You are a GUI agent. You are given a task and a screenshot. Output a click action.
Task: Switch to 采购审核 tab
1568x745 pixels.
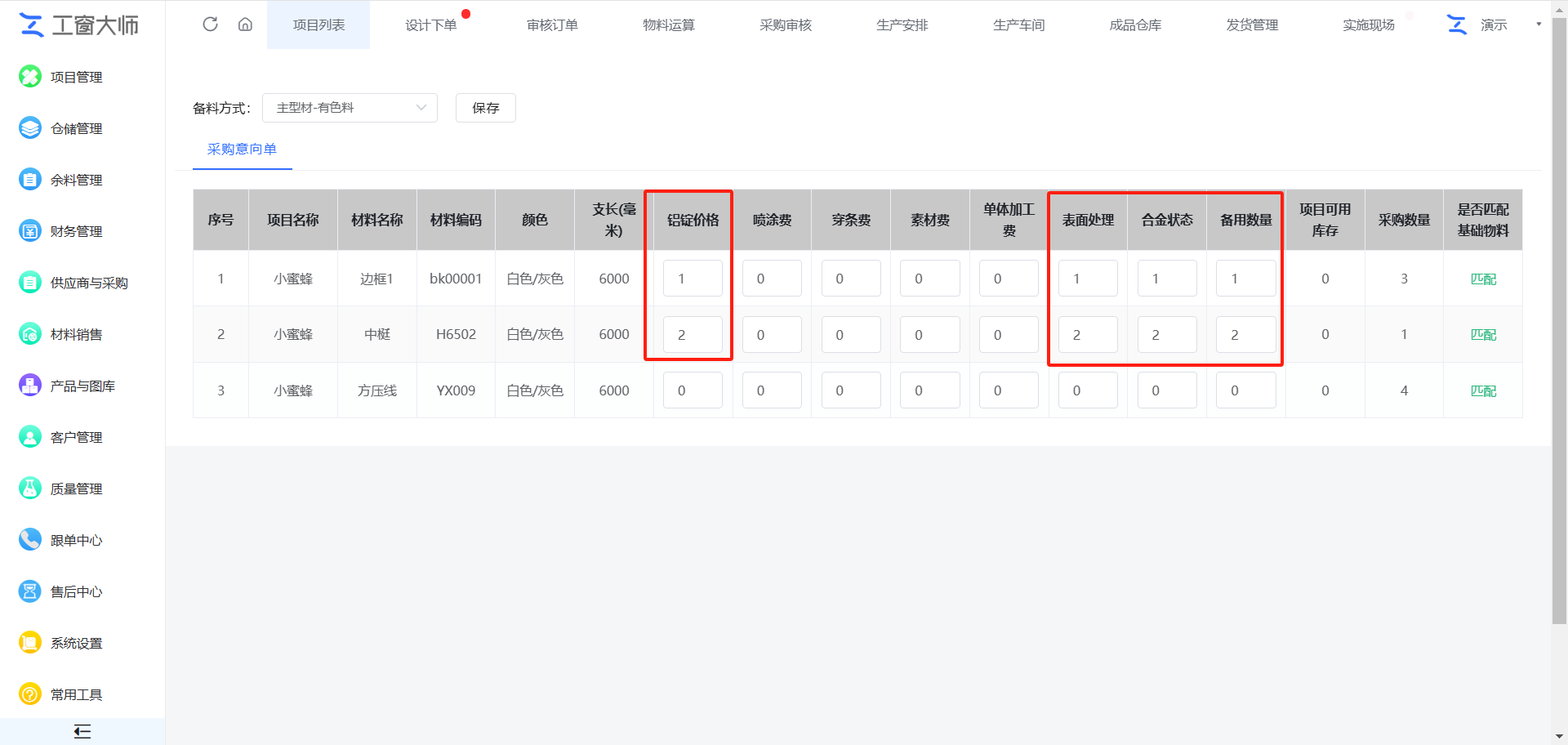(x=785, y=25)
